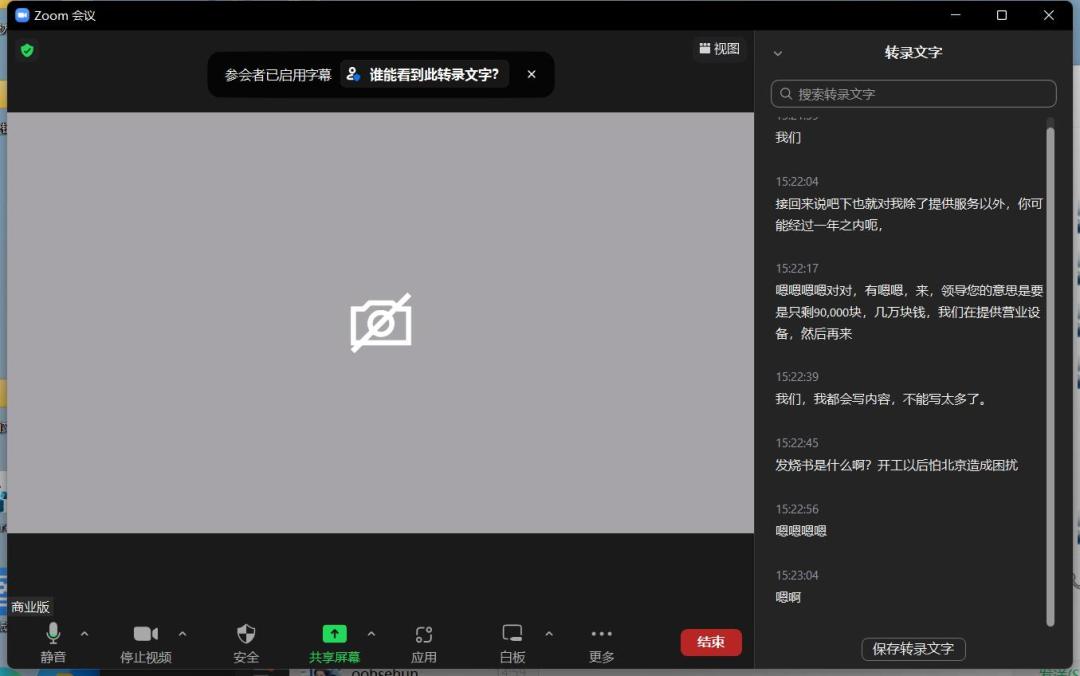Expand whiteboard options arrow beside 白板

click(549, 633)
